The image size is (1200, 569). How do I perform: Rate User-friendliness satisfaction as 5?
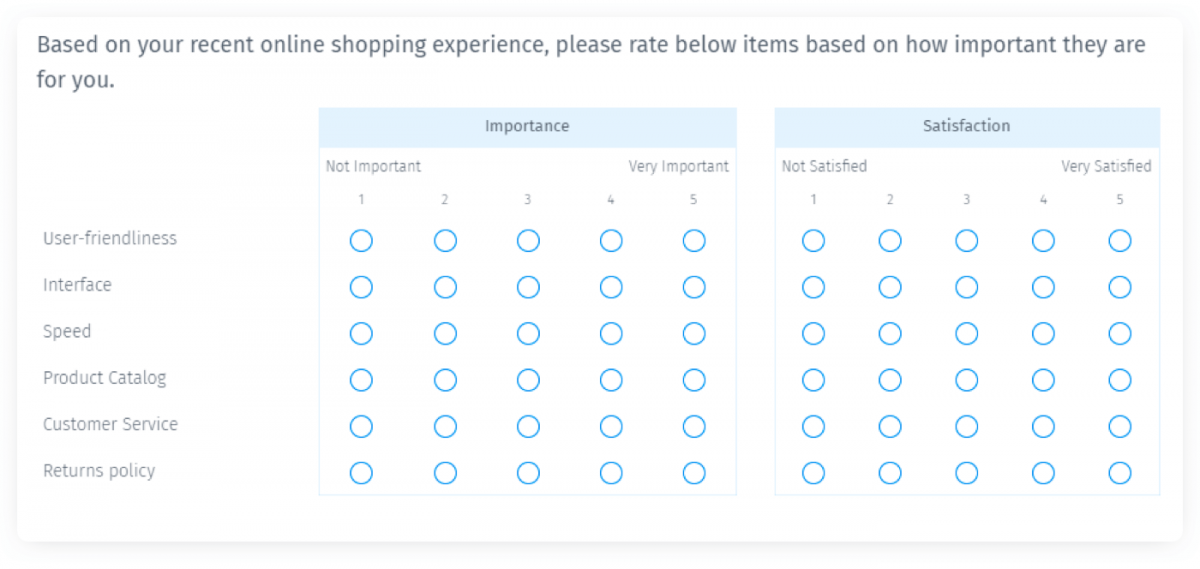[1120, 241]
